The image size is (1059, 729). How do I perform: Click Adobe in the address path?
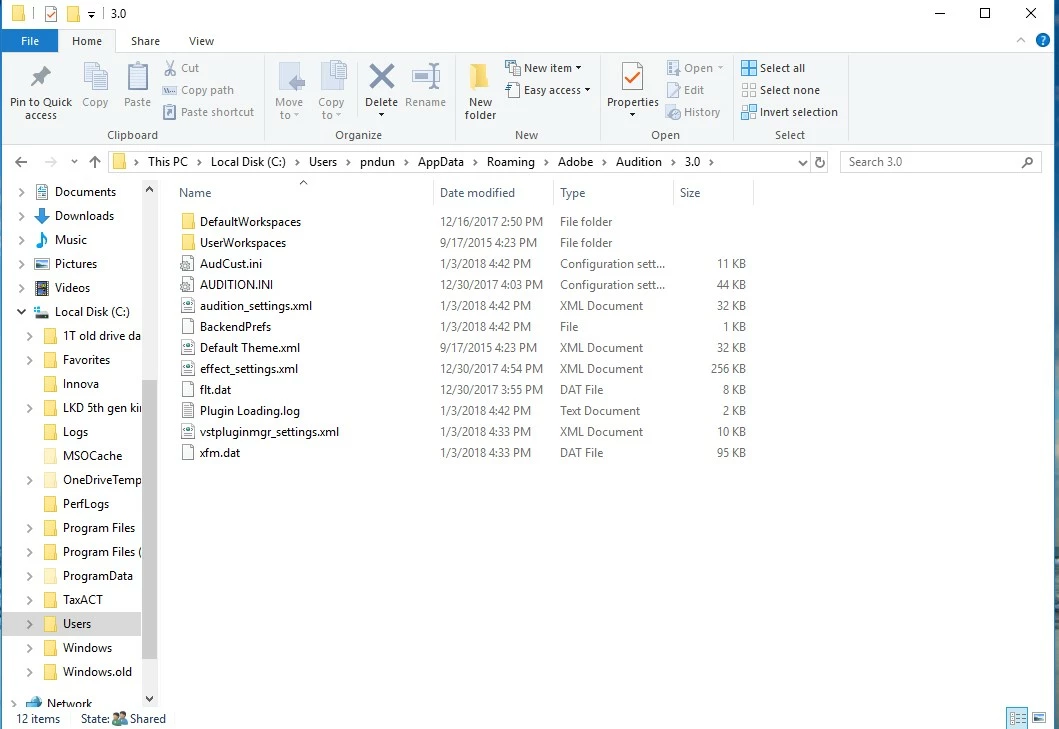point(575,162)
